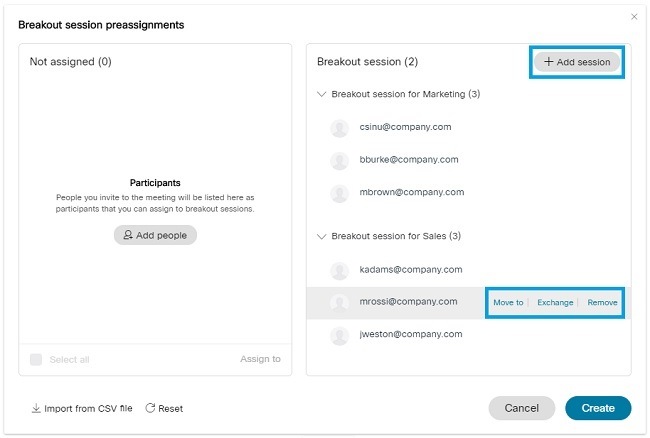Collapse the Breakout session for Sales group
This screenshot has height=438, width=650.
321,237
